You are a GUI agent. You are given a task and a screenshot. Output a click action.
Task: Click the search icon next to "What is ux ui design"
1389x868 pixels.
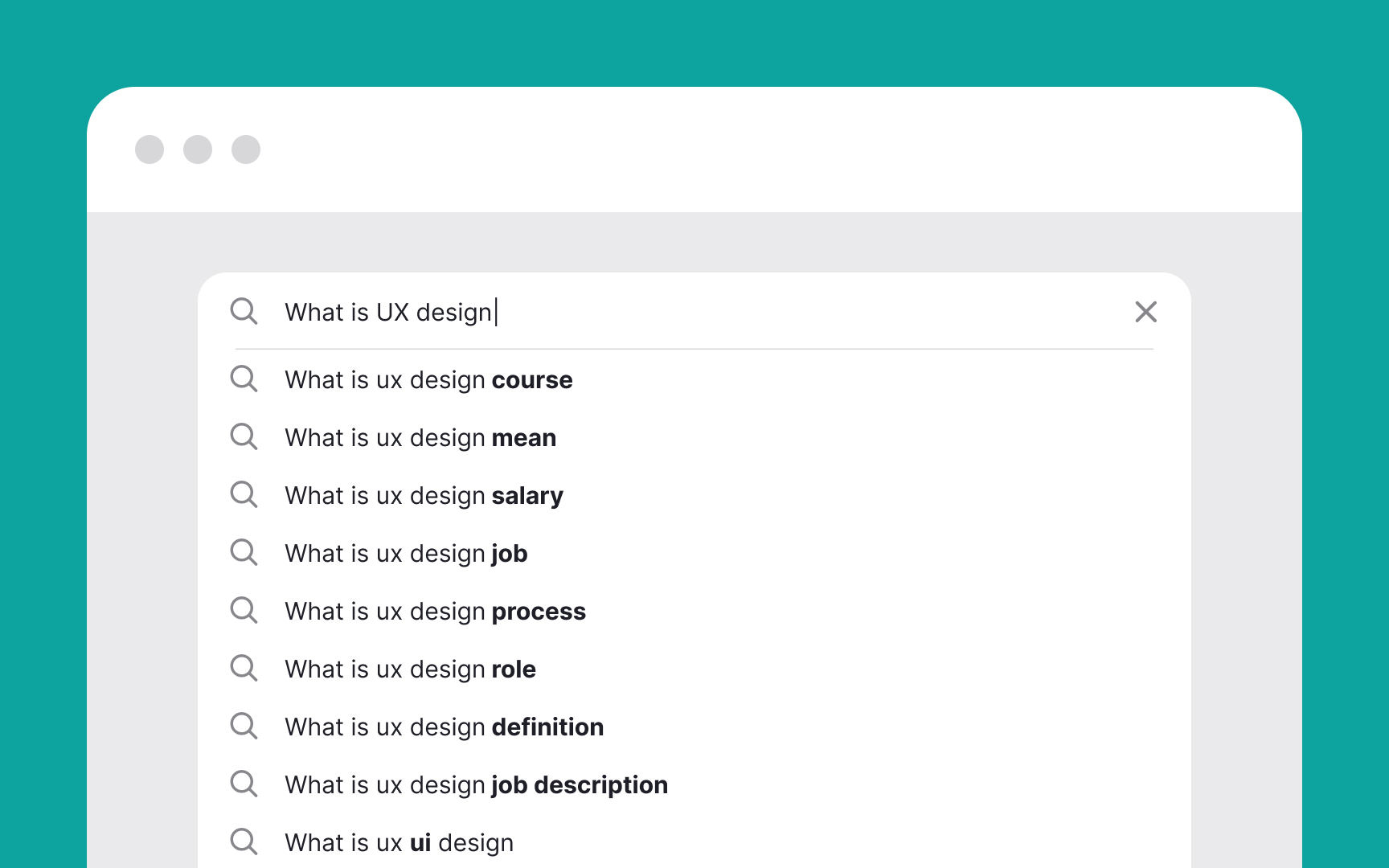(244, 841)
